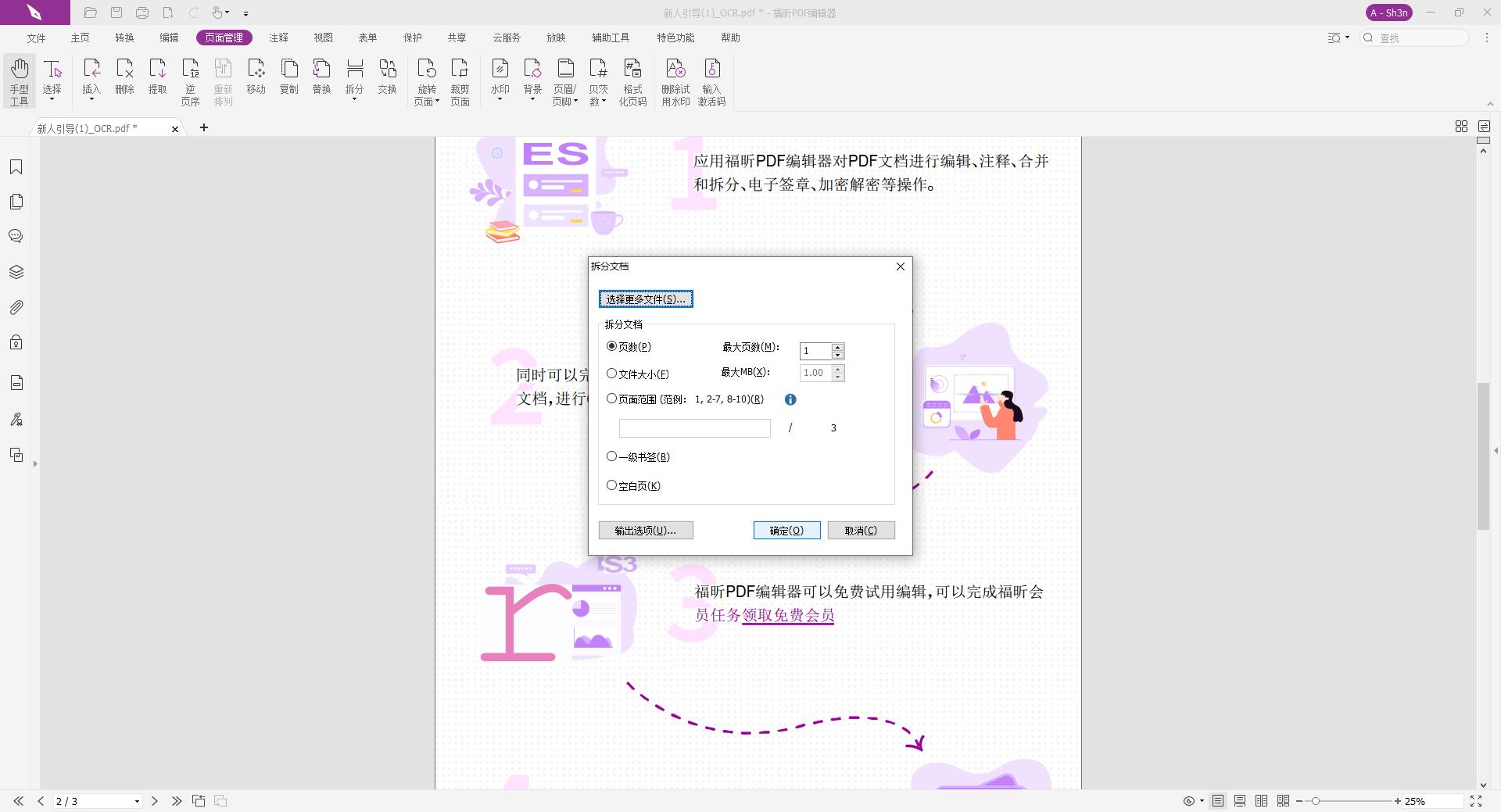Viewport: 1501px width, 812px height.
Task: Open the Comments panel in left sidebar
Action: [x=16, y=235]
